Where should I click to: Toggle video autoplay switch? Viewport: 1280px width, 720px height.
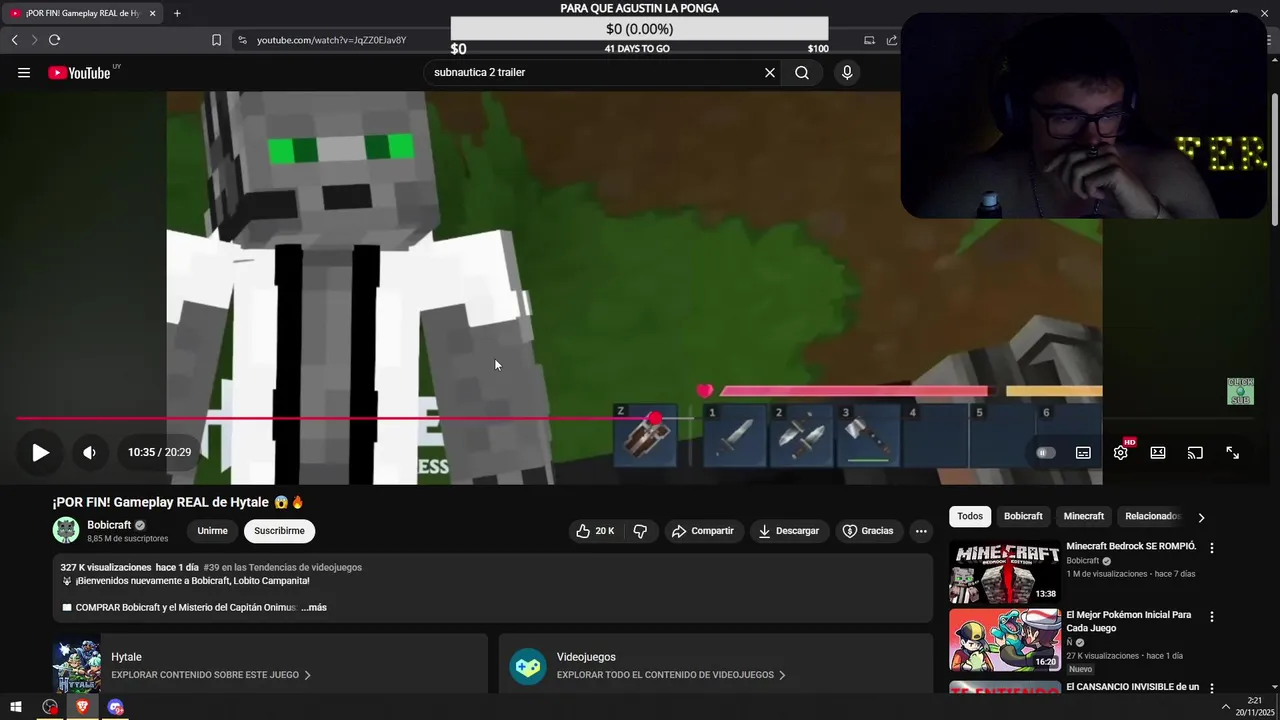(x=1045, y=453)
